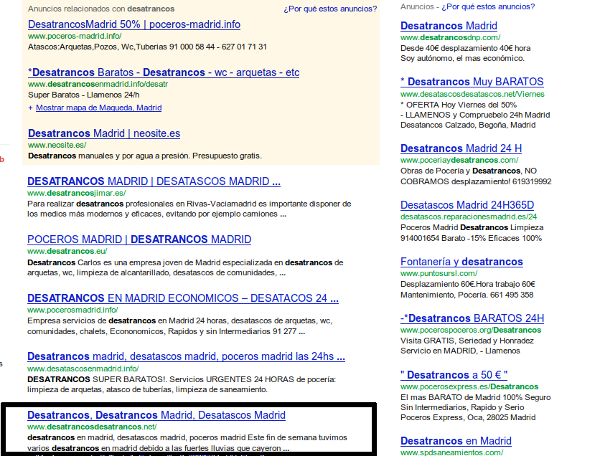600x456 pixels.
Task: Open 'DESATRANCOS MADRID | DESATASCOS MADRID ...' result
Action: (x=154, y=181)
